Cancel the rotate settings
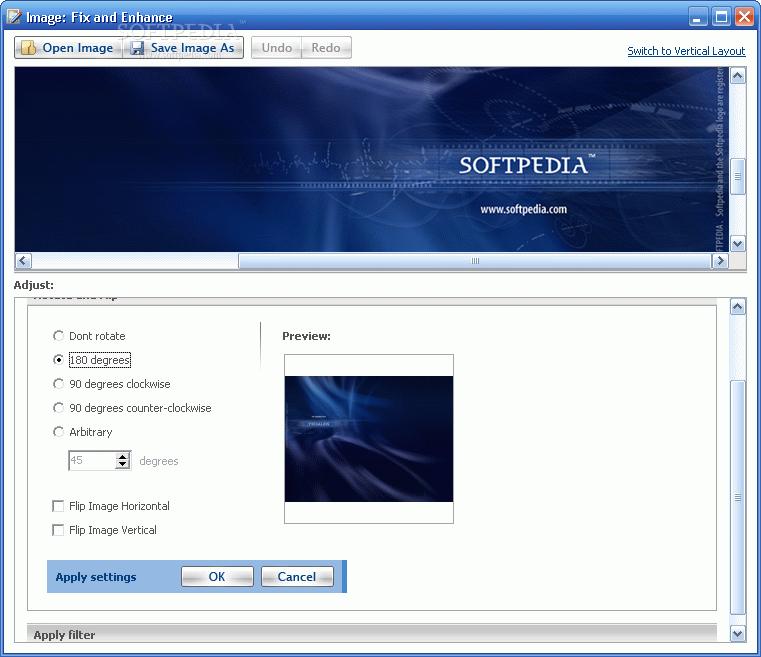Viewport: 761px width, 657px height. pos(297,576)
